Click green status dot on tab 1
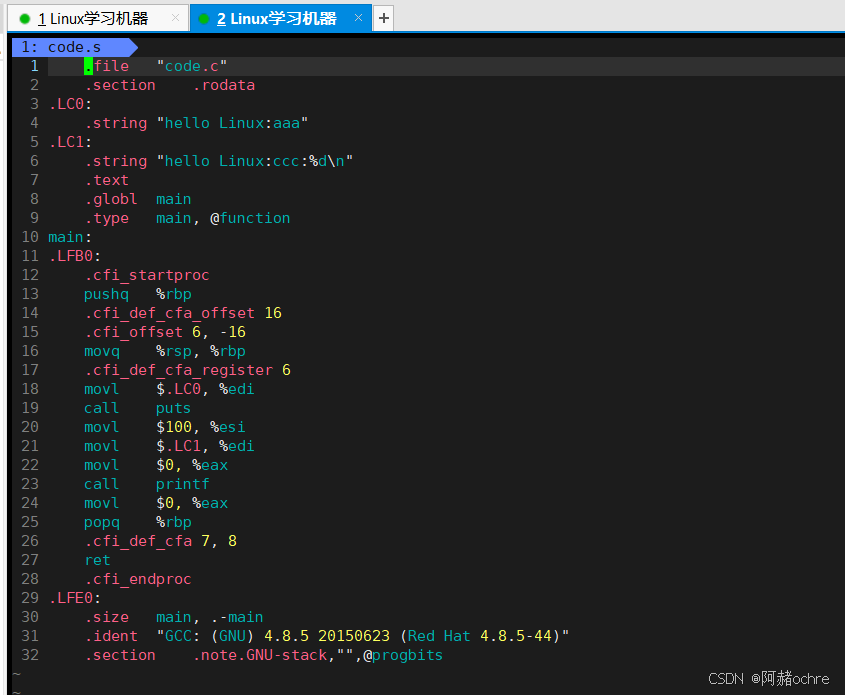Screen dimensions: 845x695 point(25,19)
